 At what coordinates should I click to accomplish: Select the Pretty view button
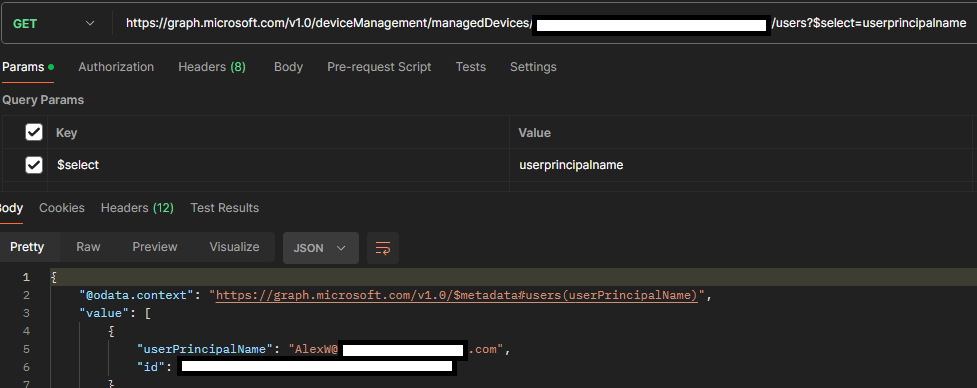[27, 247]
